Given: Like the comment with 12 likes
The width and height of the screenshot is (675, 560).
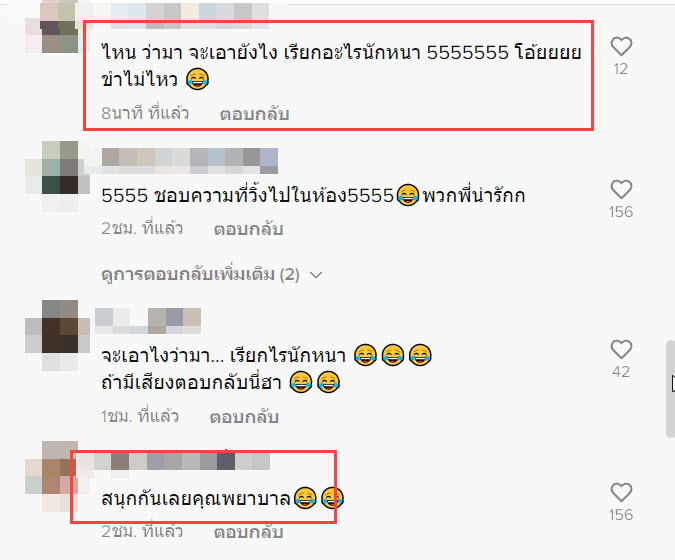Looking at the screenshot, I should [621, 46].
